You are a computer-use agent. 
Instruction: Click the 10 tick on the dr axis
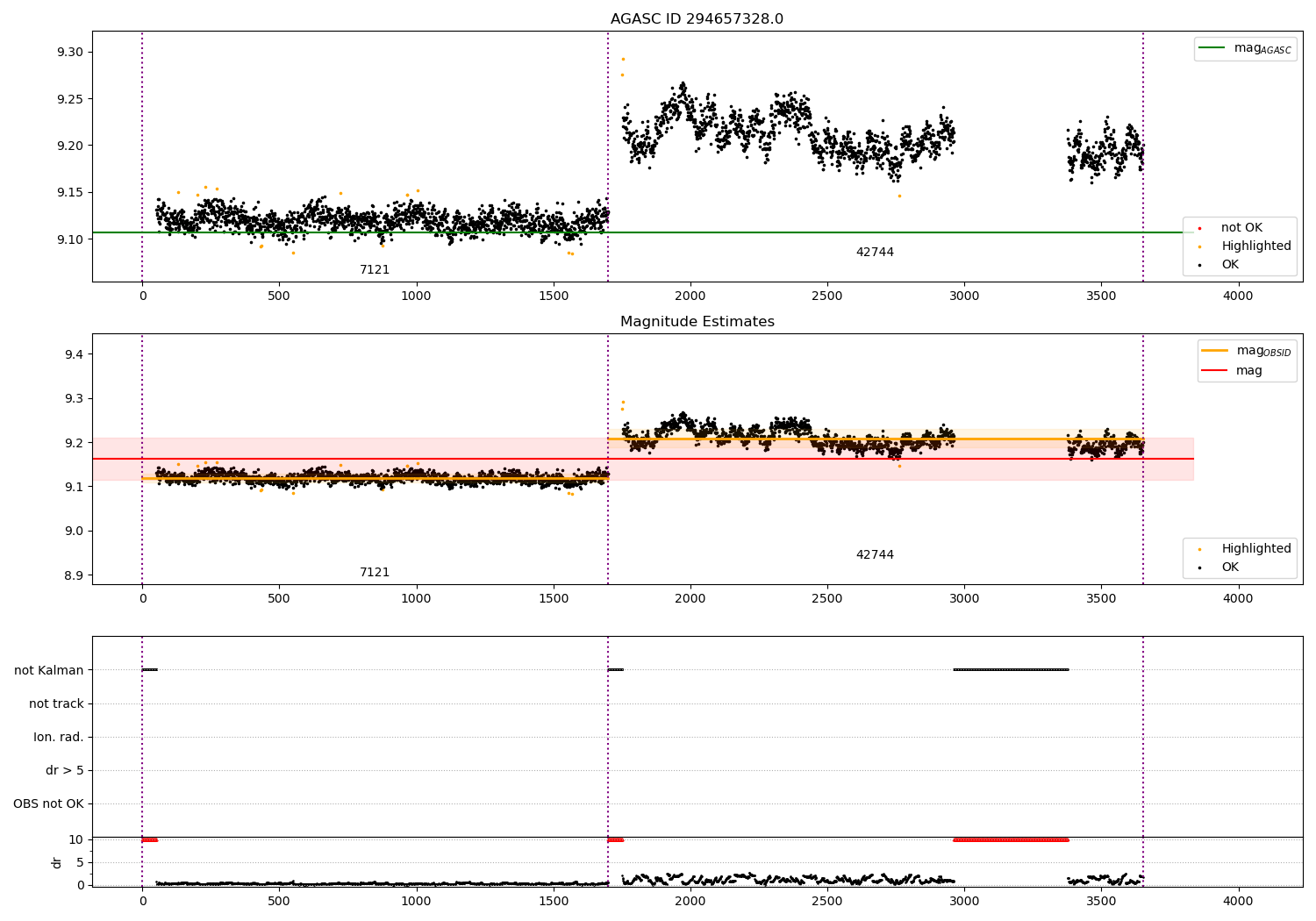[x=76, y=839]
